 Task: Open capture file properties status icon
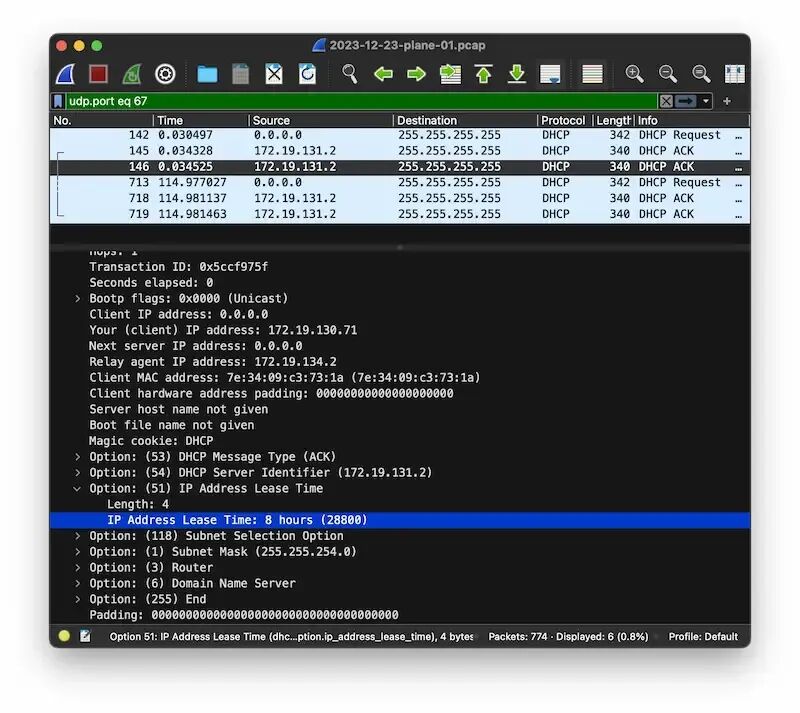coord(85,636)
